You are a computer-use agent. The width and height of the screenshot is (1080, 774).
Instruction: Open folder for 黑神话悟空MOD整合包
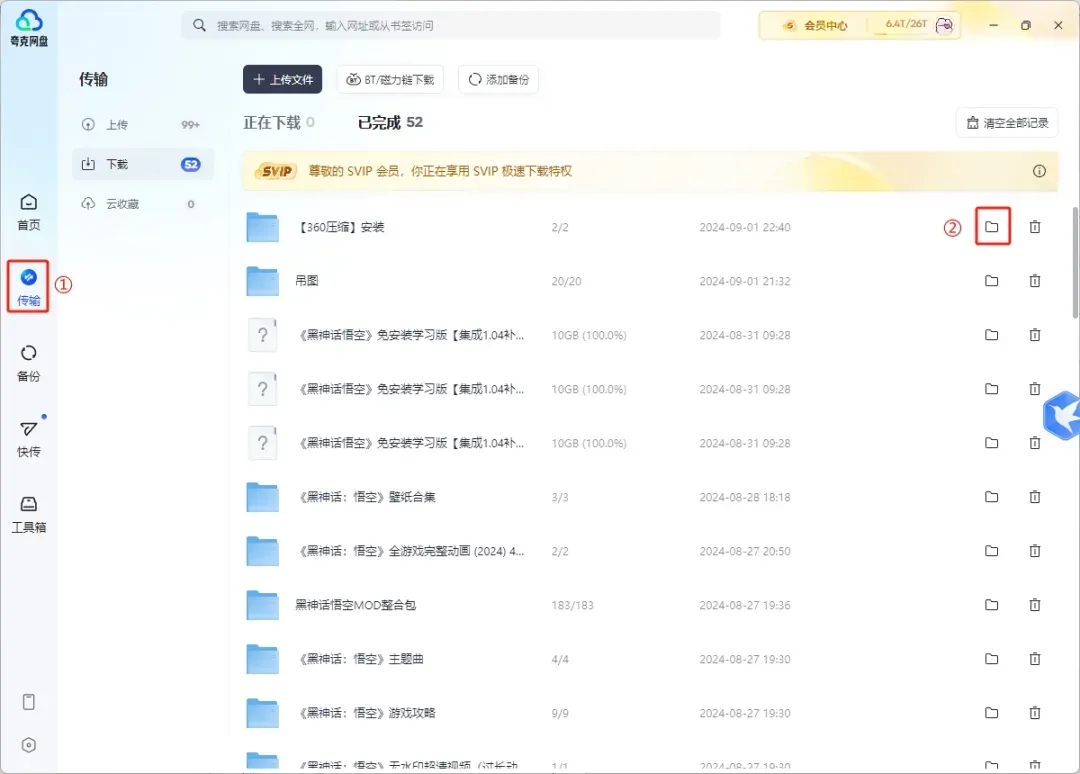(x=991, y=605)
